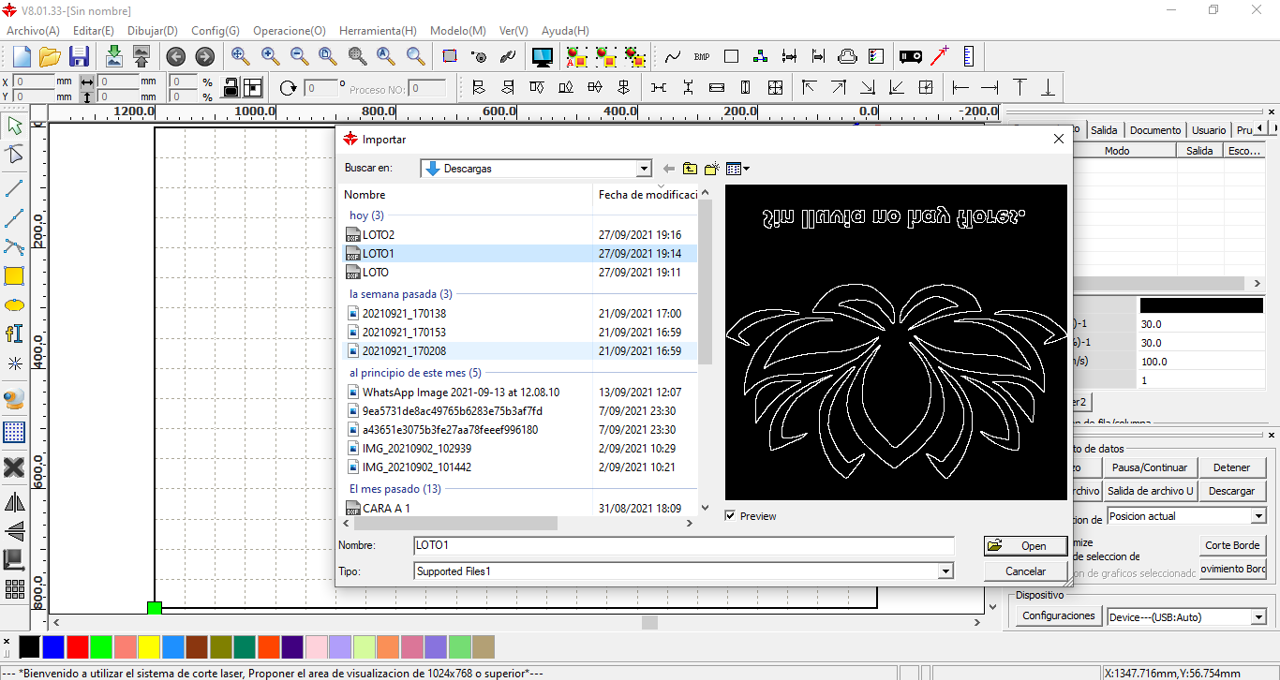1280x680 pixels.
Task: Click the Configuraciones button
Action: (x=1058, y=616)
